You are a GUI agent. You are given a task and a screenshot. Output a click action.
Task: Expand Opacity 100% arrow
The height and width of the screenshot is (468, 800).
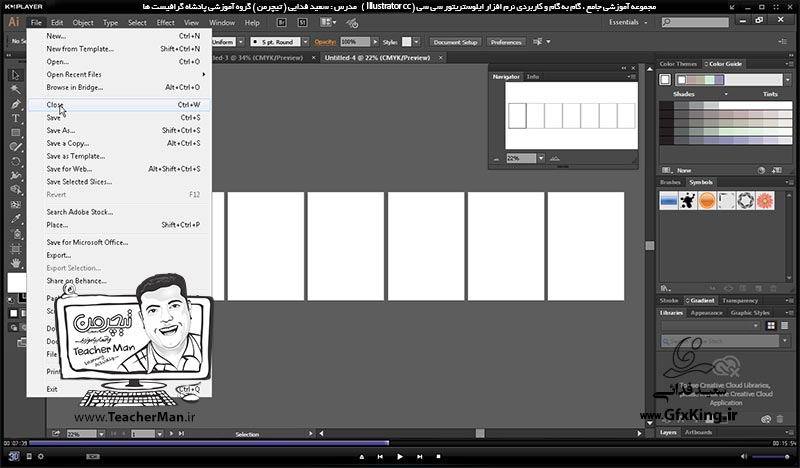[375, 42]
